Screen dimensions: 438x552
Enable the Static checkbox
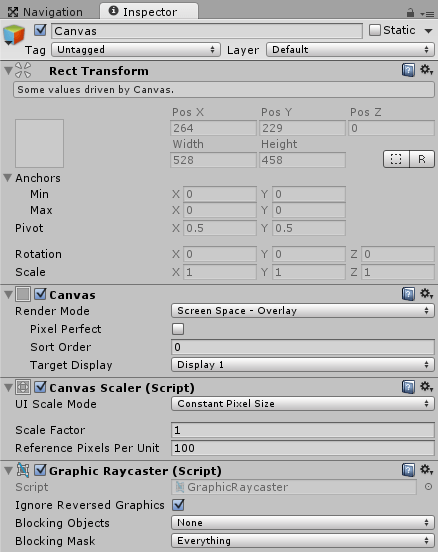coord(375,30)
